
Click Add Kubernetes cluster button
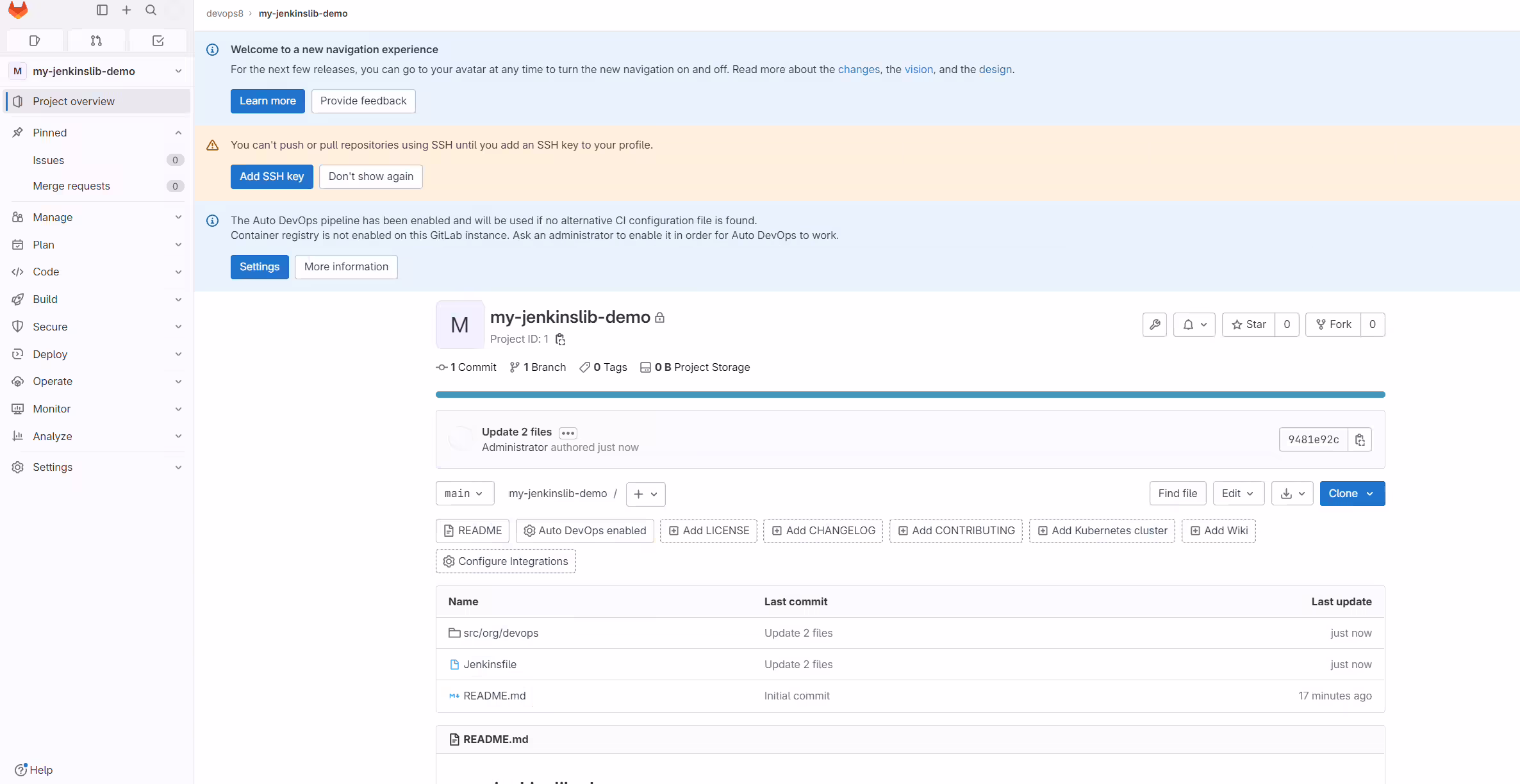(1102, 530)
